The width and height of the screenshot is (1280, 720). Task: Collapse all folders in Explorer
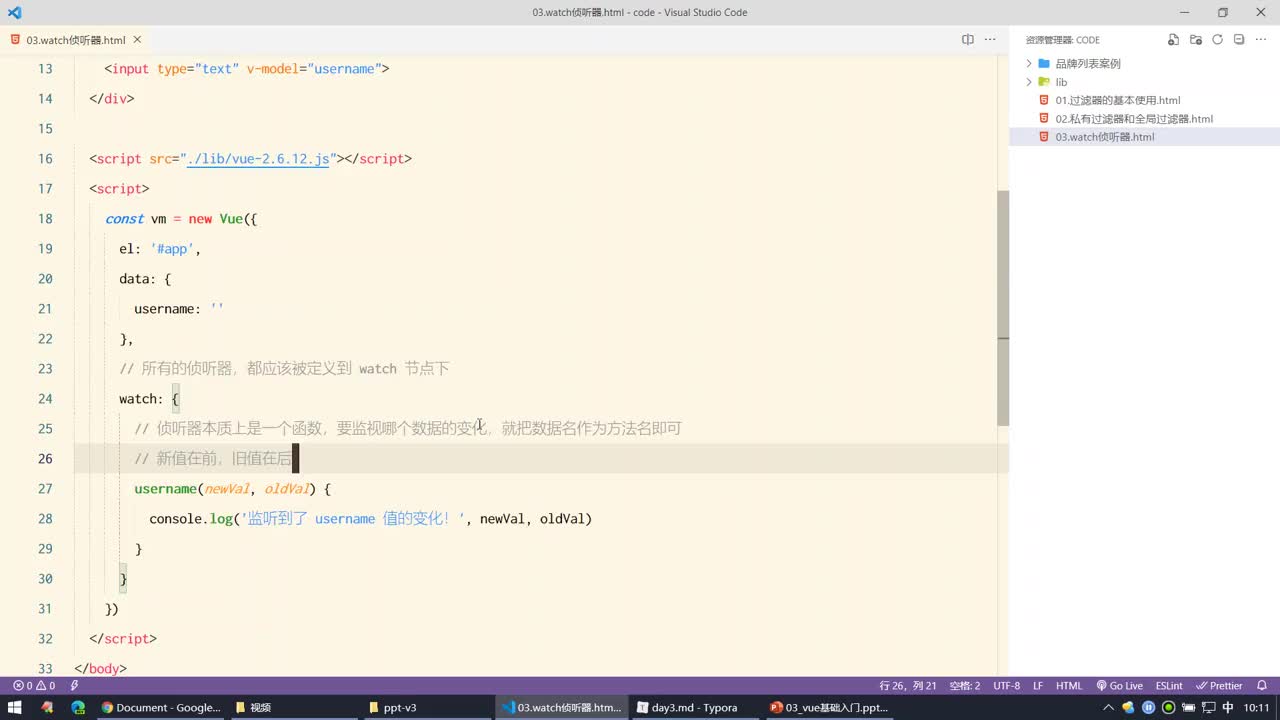coord(1238,40)
